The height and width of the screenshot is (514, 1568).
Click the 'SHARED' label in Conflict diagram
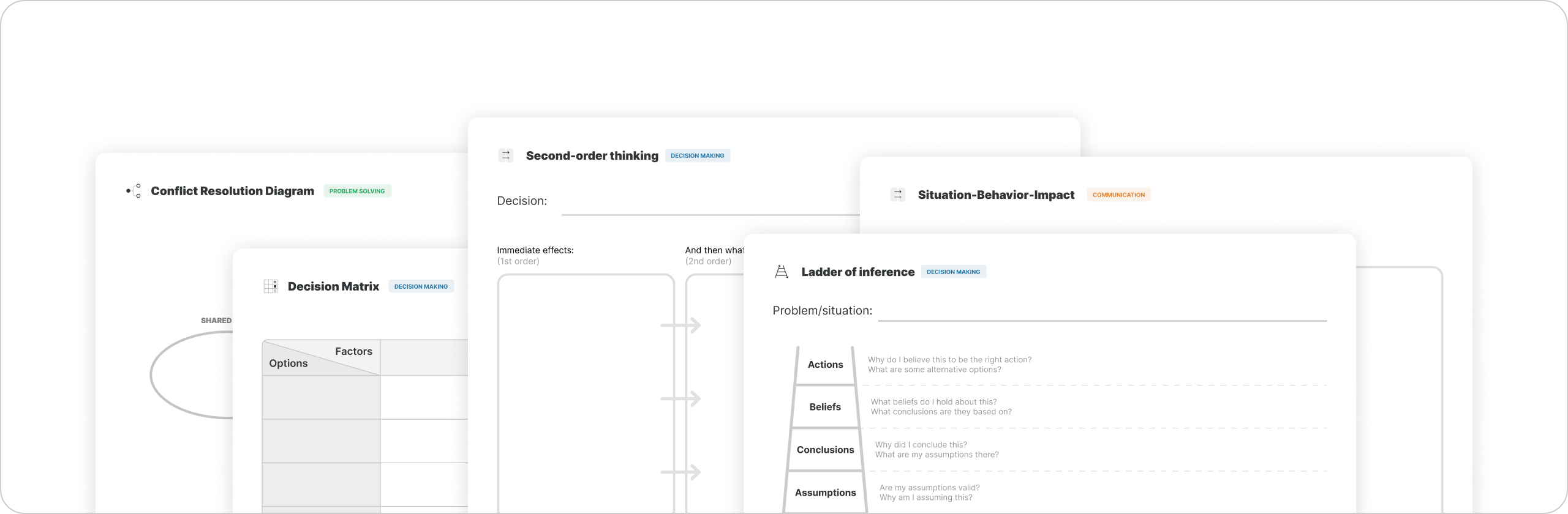tap(216, 321)
